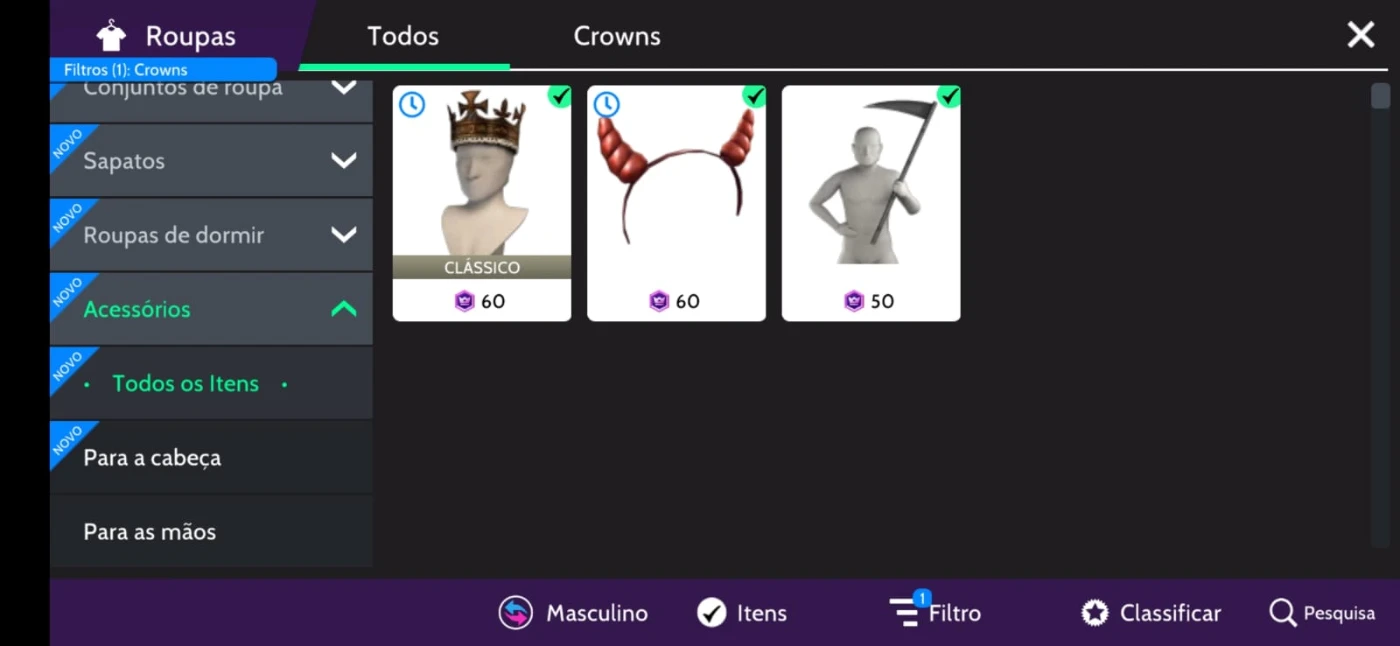This screenshot has width=1400, height=646.
Task: Click the Roupas shirt hanger icon
Action: (111, 36)
